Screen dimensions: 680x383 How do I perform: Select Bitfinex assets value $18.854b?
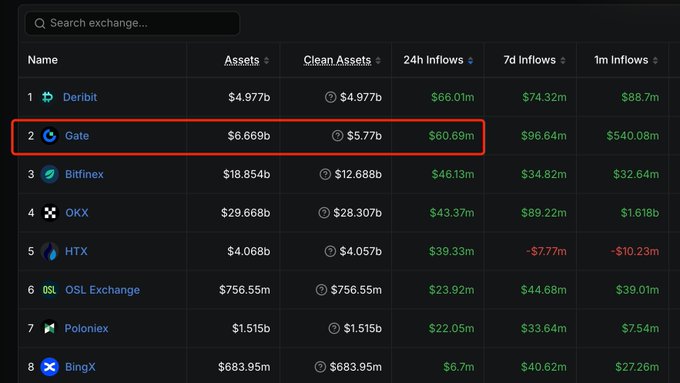246,174
